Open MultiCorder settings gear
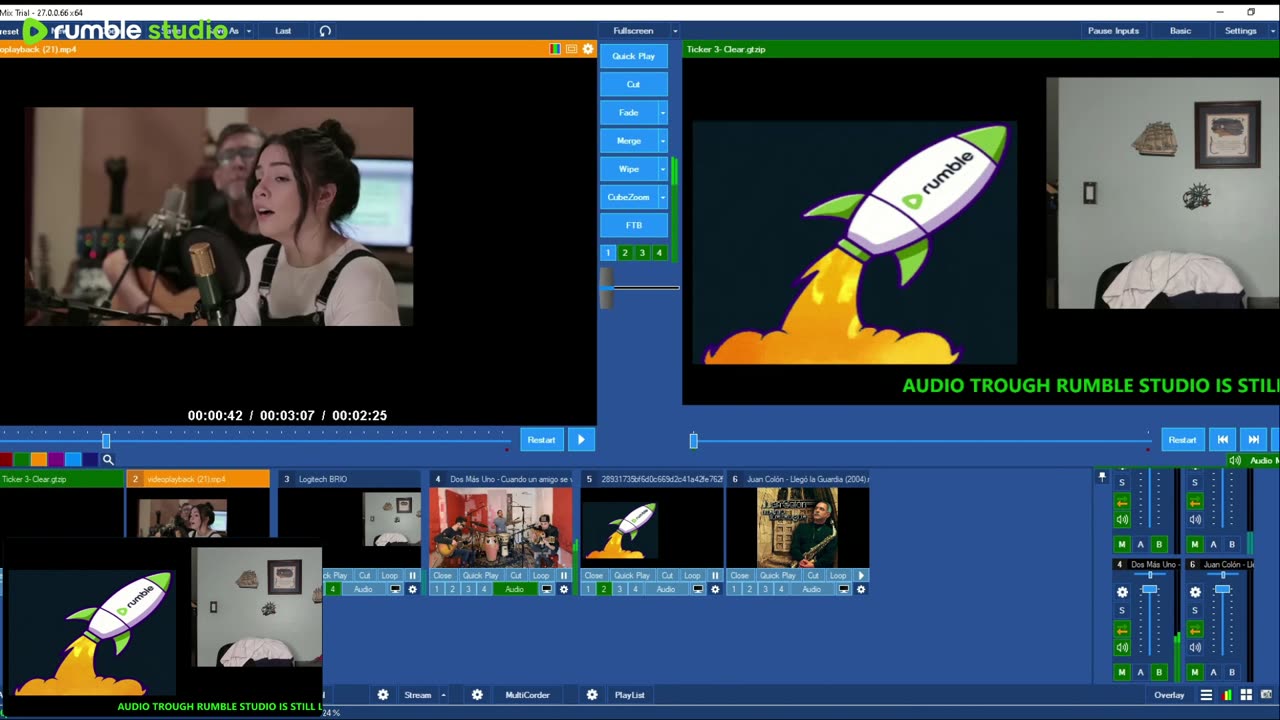1280x720 pixels. point(477,695)
